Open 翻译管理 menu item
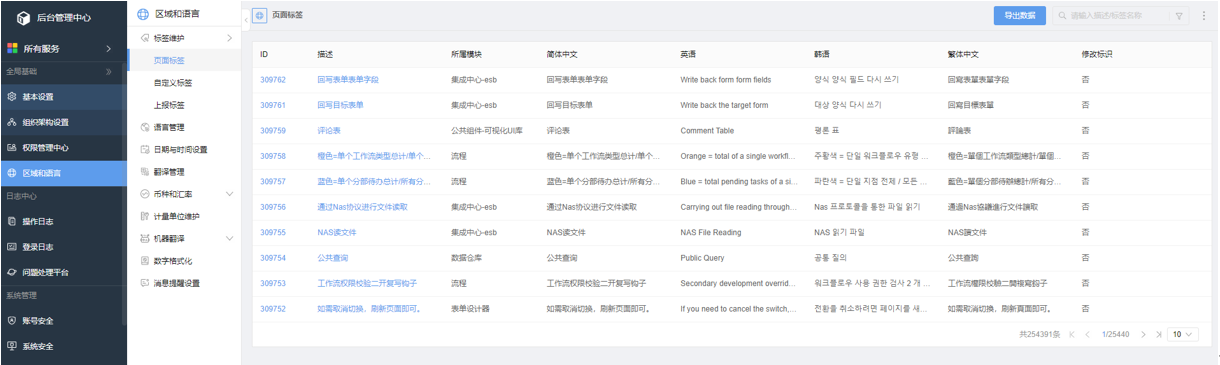 pos(185,172)
